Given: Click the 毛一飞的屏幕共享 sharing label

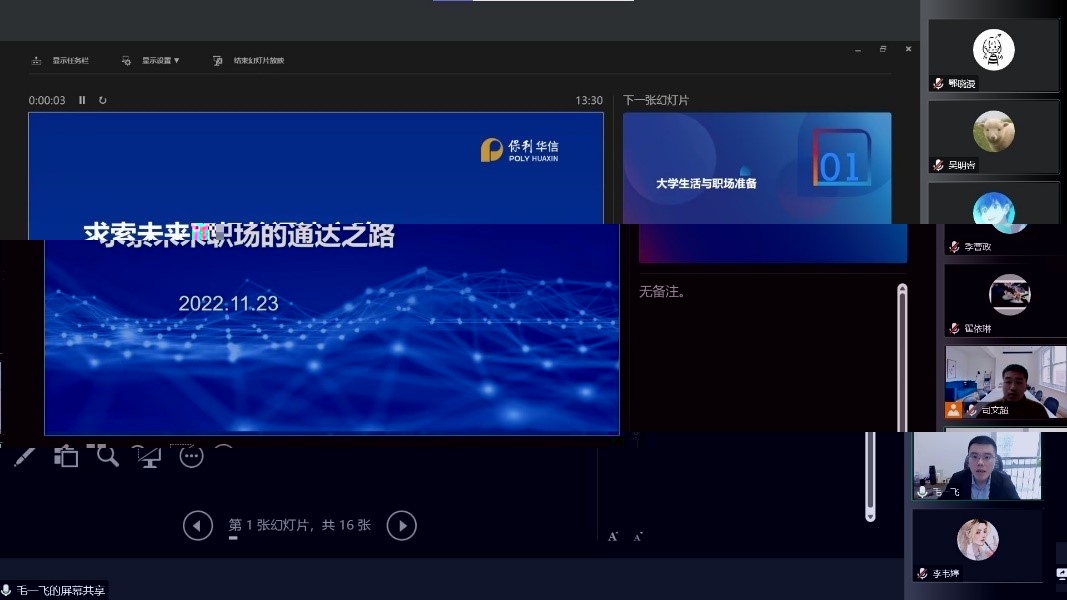Looking at the screenshot, I should (61, 590).
